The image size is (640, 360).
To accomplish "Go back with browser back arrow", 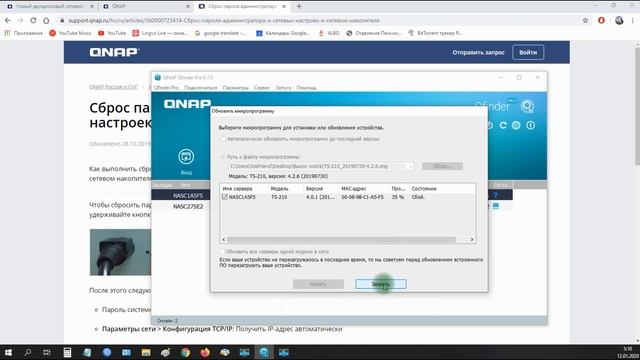I will (8, 20).
